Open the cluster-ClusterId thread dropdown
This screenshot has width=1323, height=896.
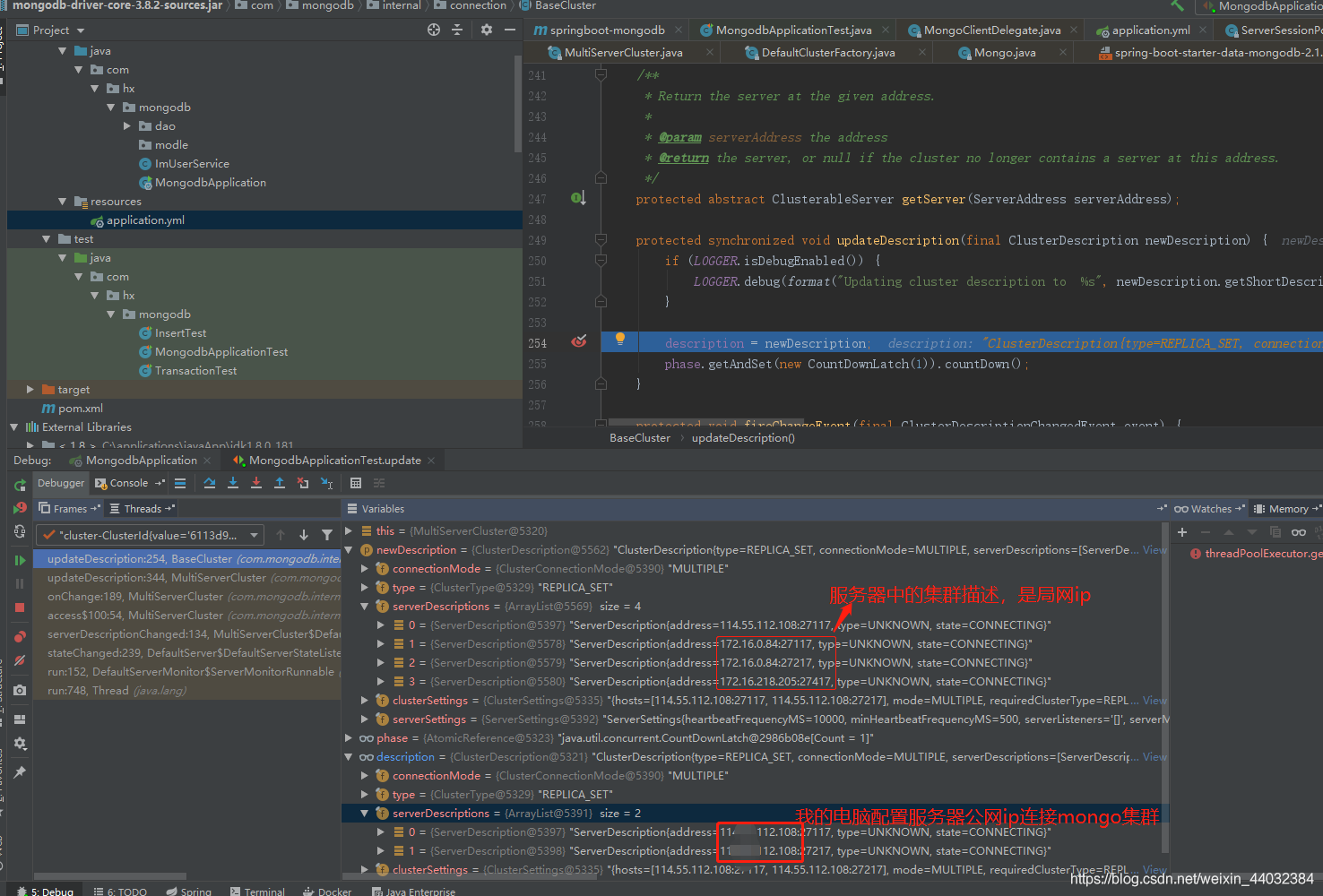click(x=255, y=535)
